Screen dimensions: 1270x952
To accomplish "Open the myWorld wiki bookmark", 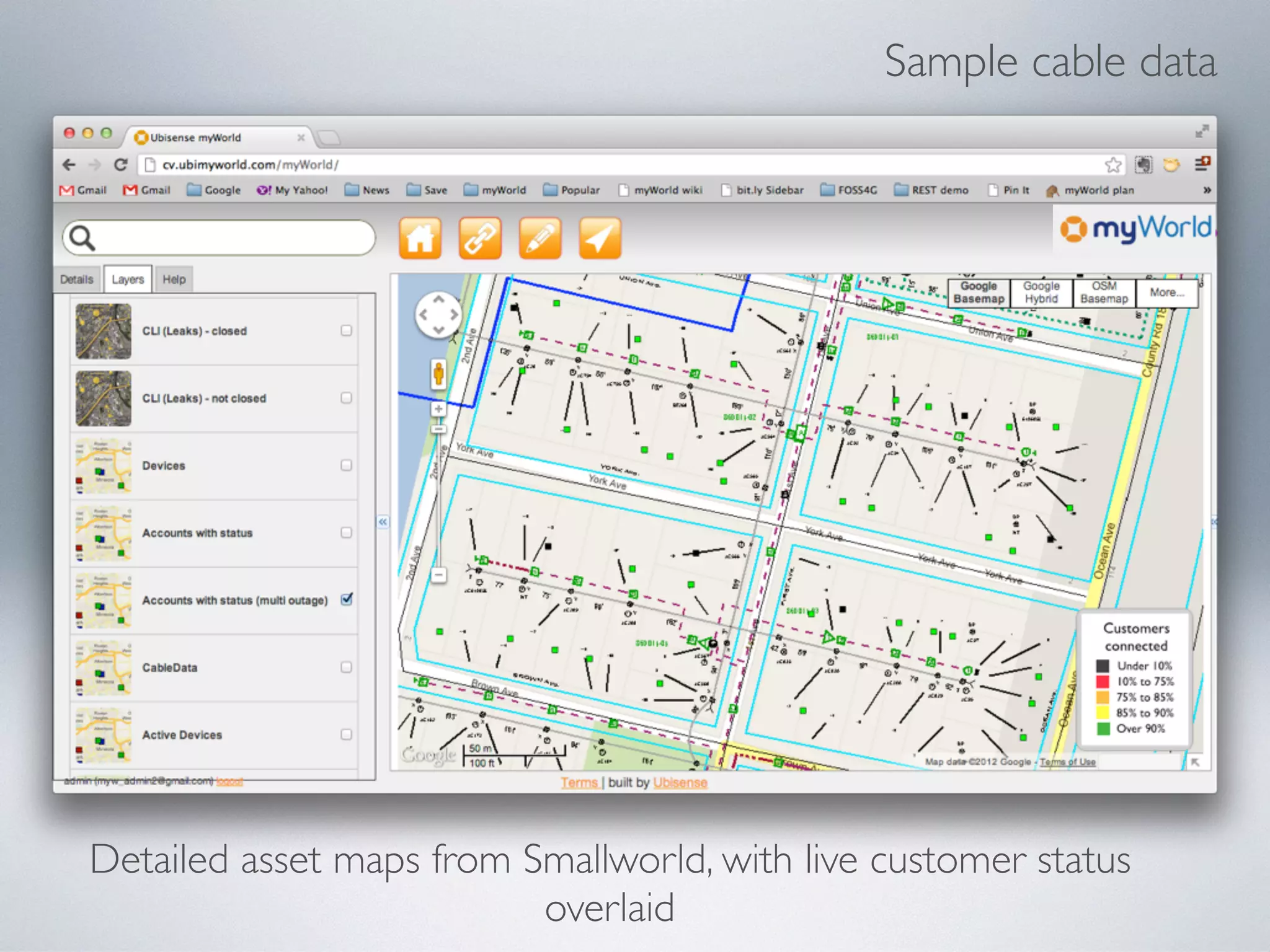I will pos(660,190).
